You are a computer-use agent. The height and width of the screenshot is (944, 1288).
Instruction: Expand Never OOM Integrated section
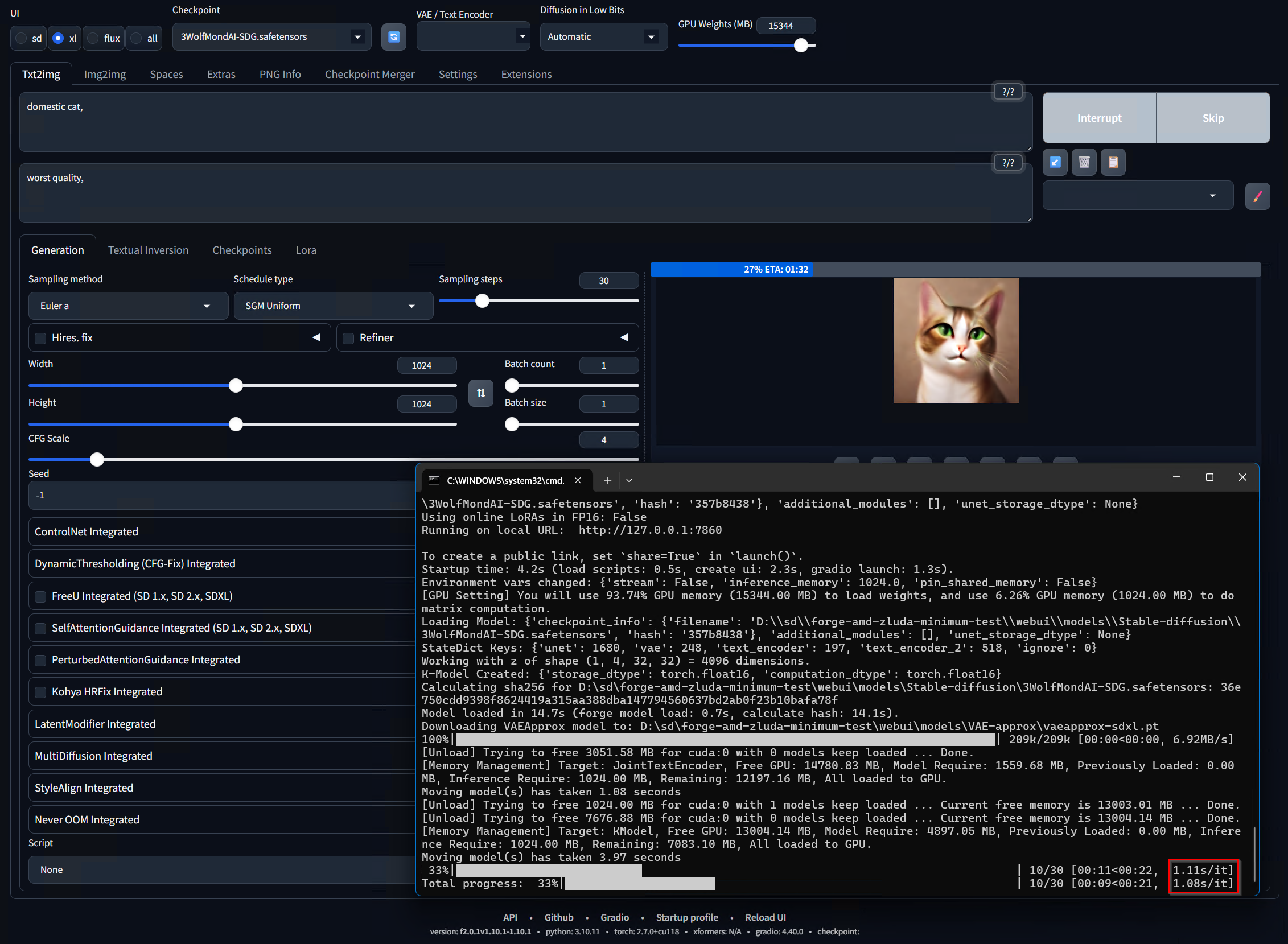pos(223,821)
